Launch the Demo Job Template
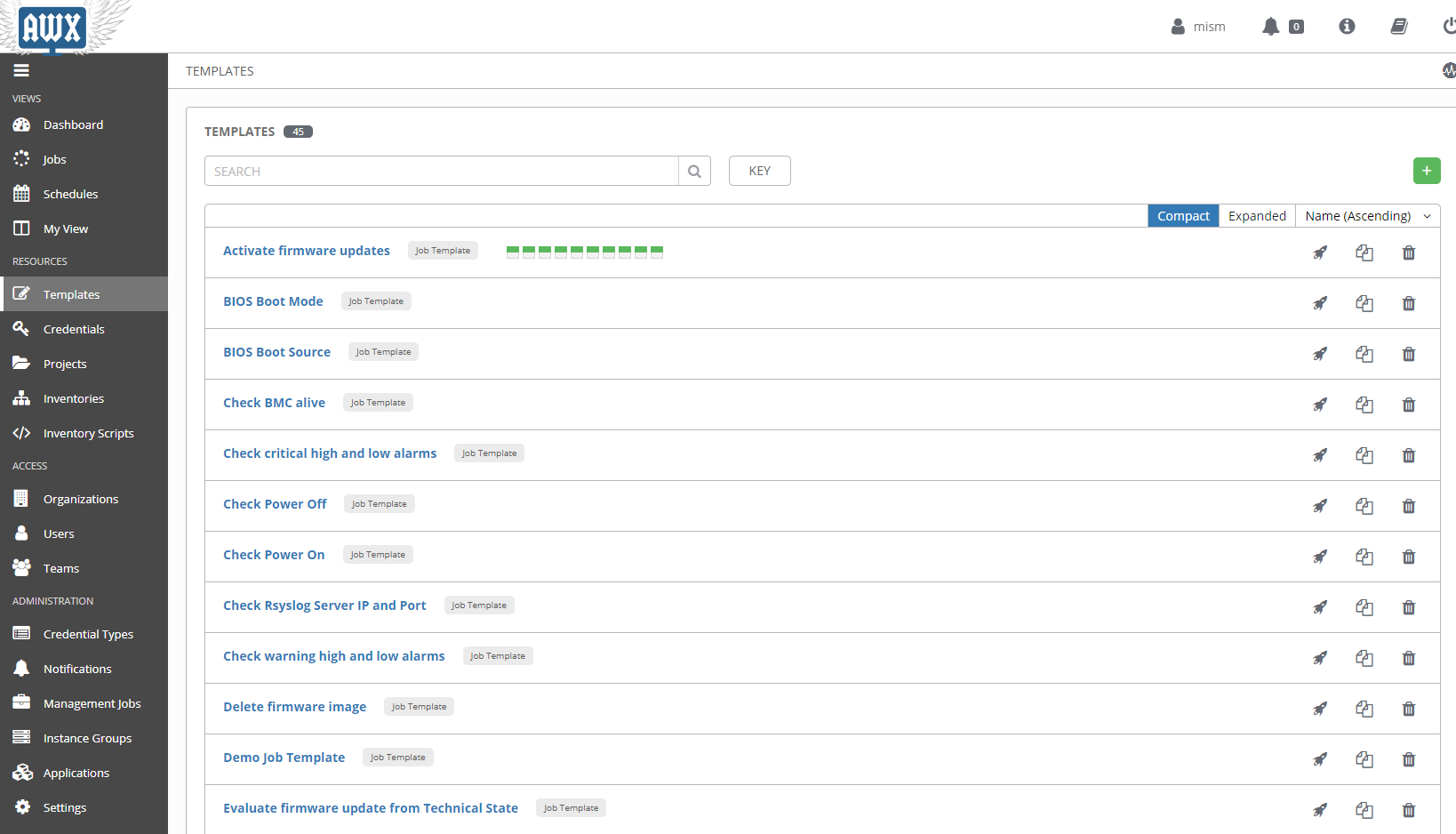 tap(1320, 759)
